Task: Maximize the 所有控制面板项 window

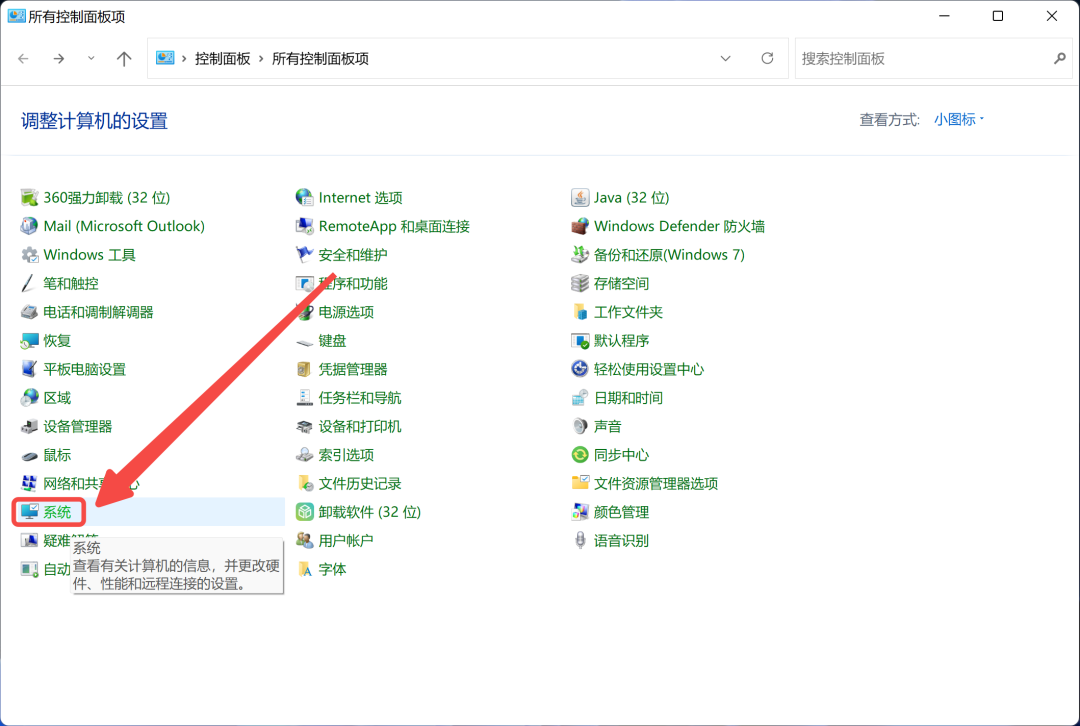Action: point(997,16)
